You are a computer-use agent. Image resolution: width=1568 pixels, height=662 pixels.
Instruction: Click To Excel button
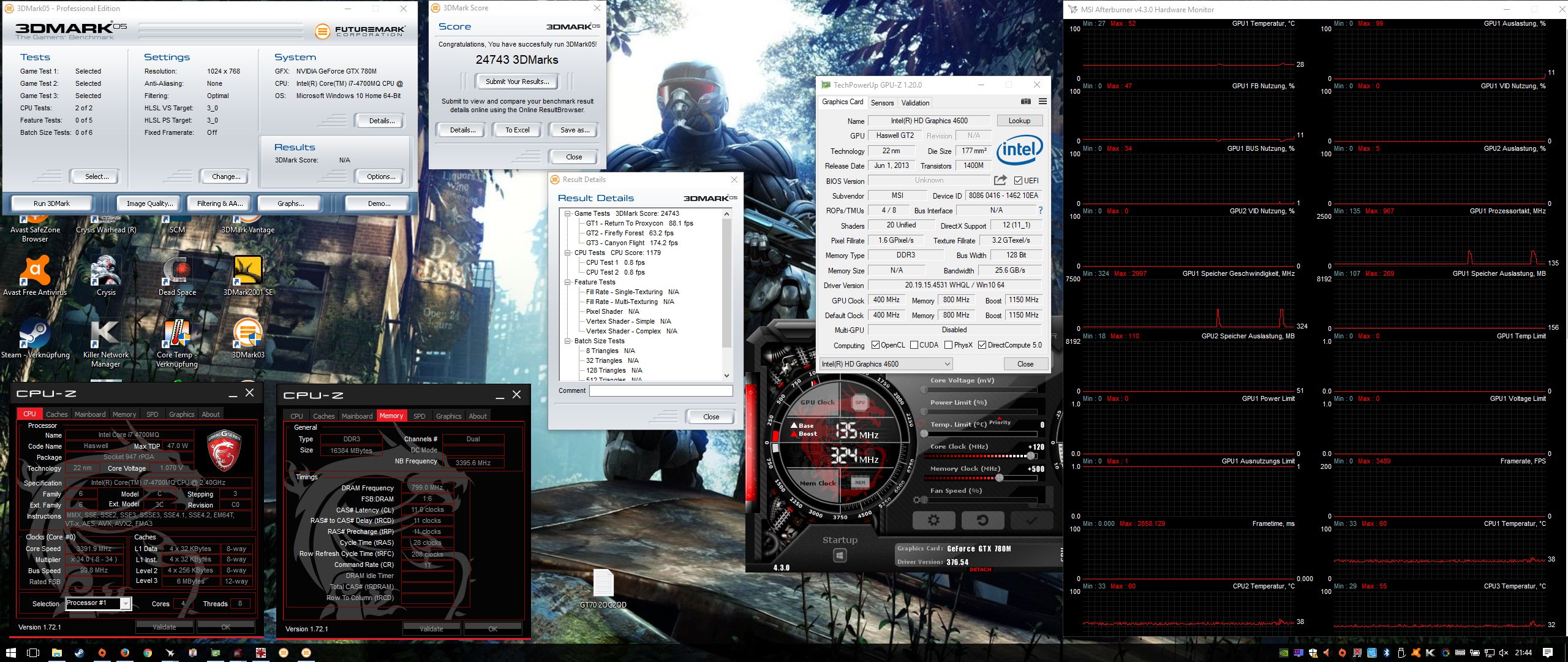[517, 130]
